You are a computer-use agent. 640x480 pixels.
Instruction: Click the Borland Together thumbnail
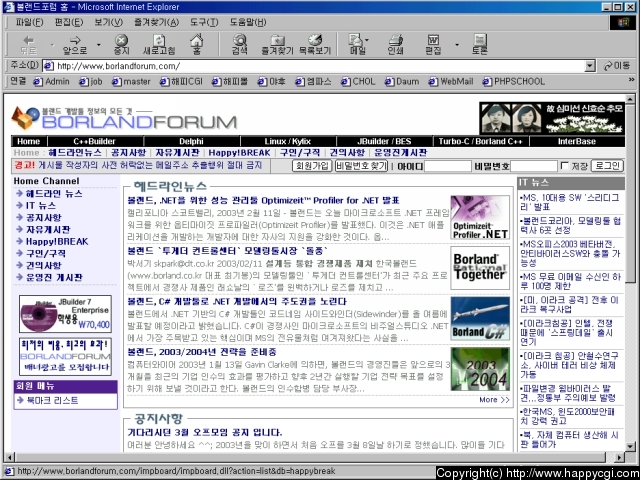point(480,268)
